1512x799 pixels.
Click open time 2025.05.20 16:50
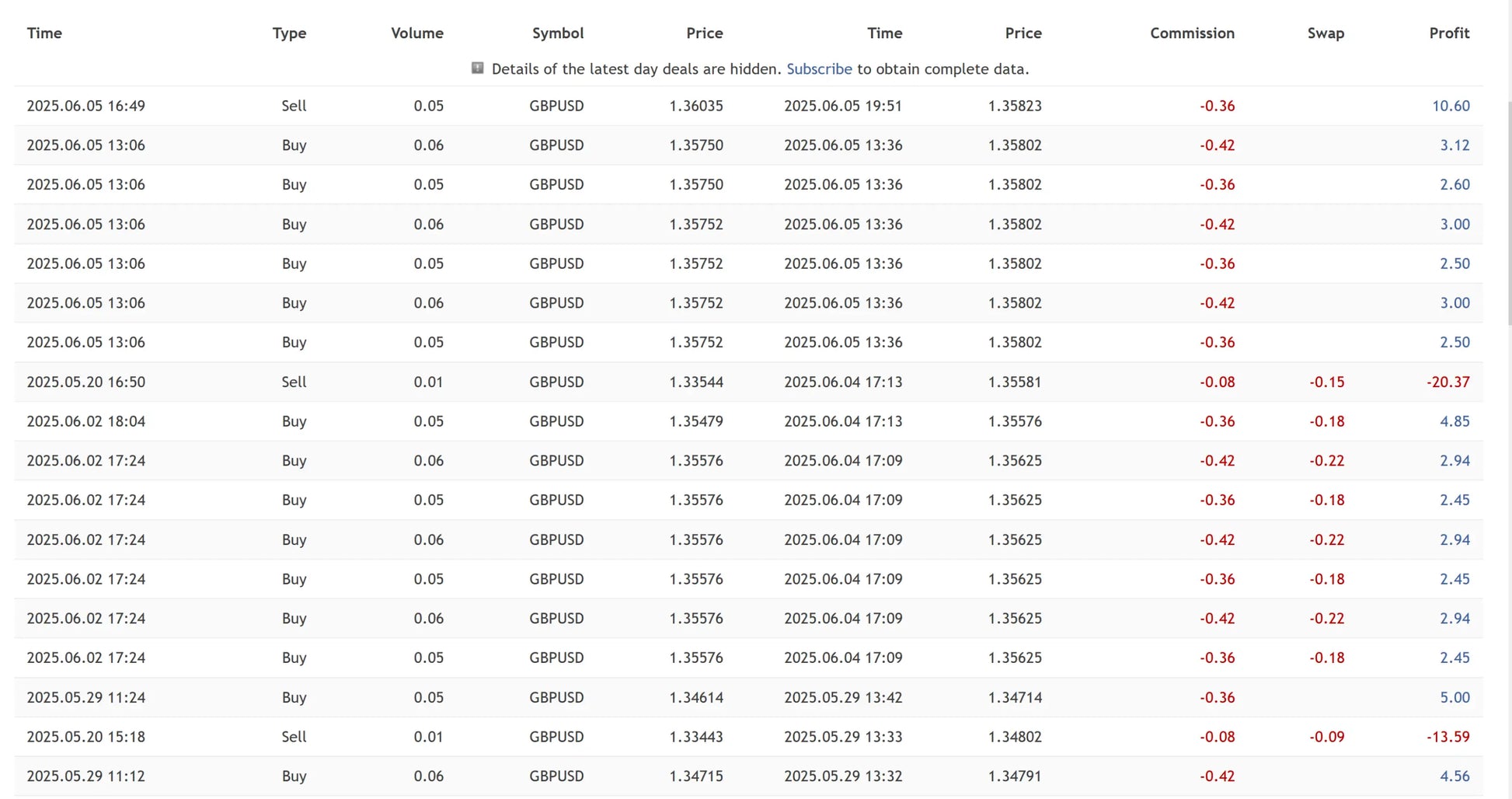(85, 382)
